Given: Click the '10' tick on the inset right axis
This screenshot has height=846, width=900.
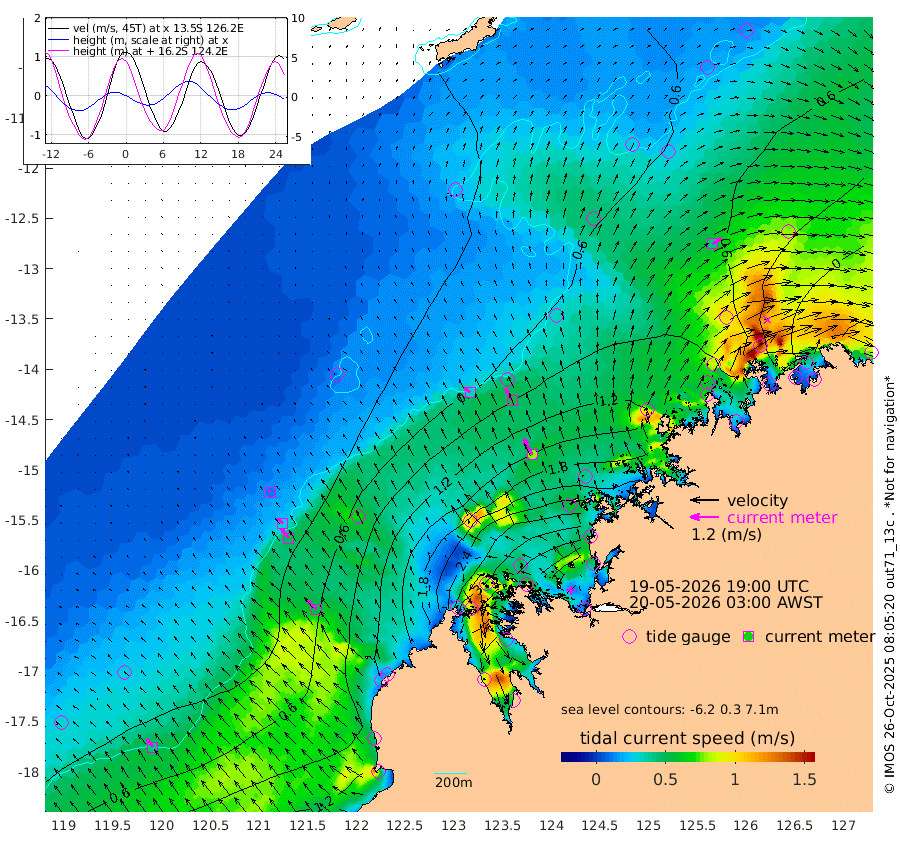Looking at the screenshot, I should [x=298, y=18].
